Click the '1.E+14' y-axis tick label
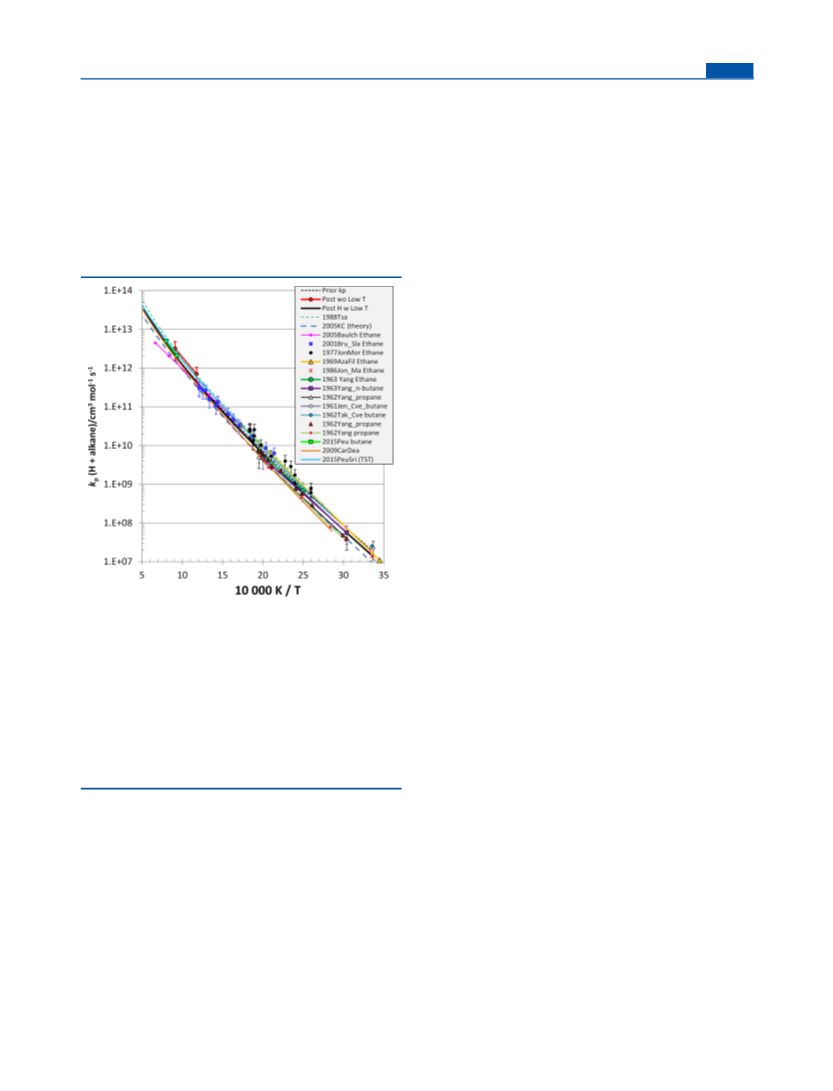Viewport: 833px width, 1091px height. (x=118, y=290)
